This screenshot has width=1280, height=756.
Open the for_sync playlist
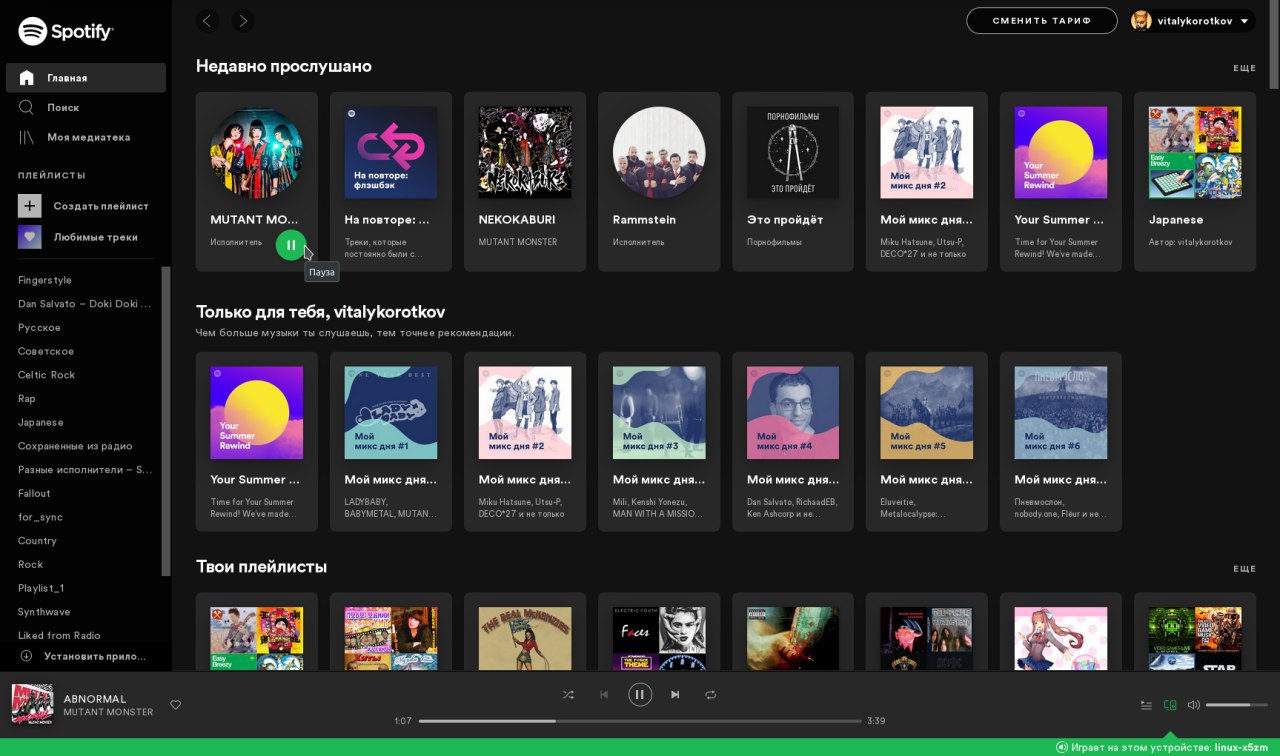[40, 517]
